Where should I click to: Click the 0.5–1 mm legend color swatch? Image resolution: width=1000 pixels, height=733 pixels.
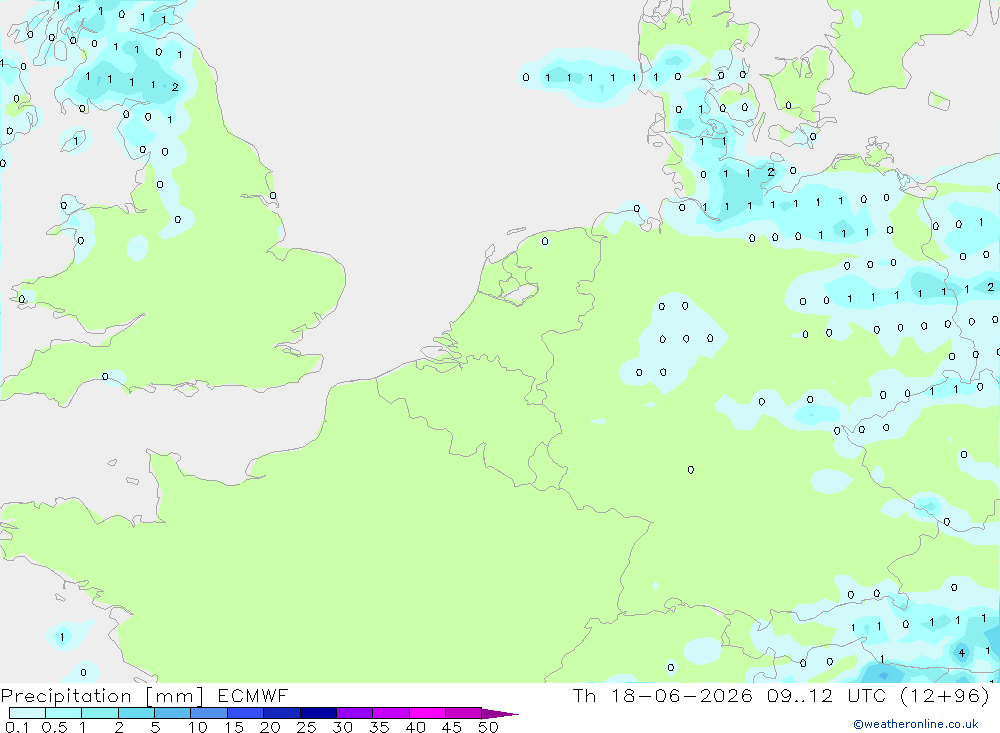(64, 713)
